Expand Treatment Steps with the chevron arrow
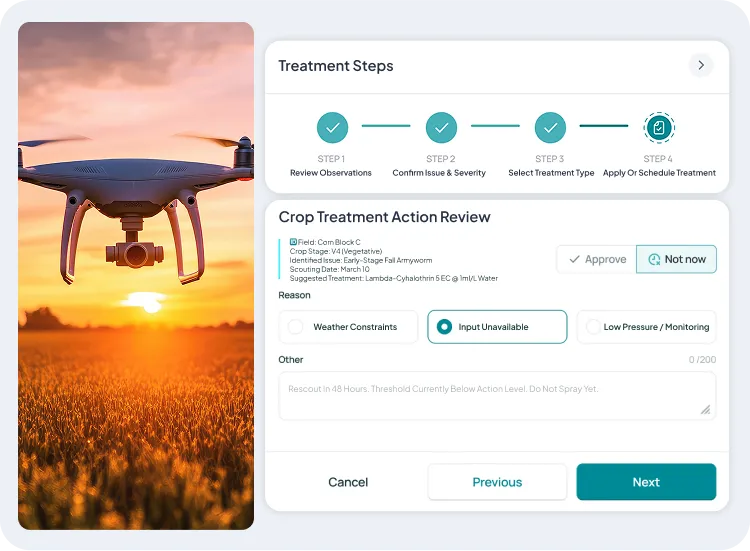The height and width of the screenshot is (551, 750). click(701, 65)
